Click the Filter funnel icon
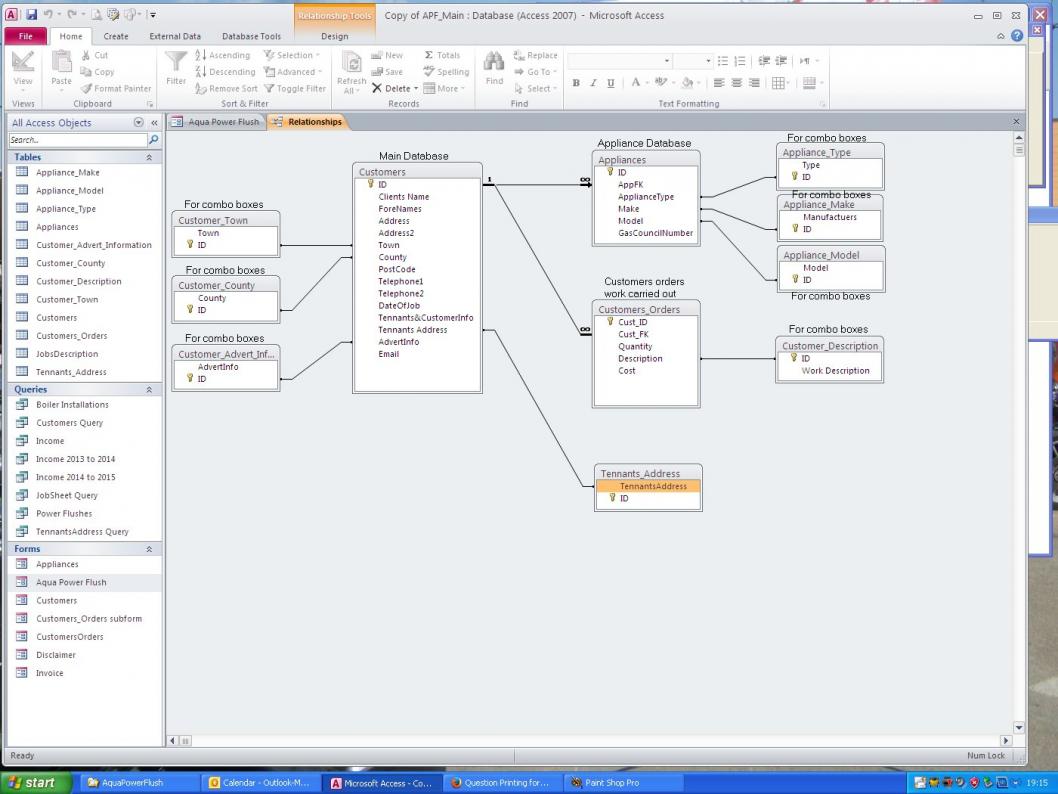The height and width of the screenshot is (794, 1058). (175, 62)
